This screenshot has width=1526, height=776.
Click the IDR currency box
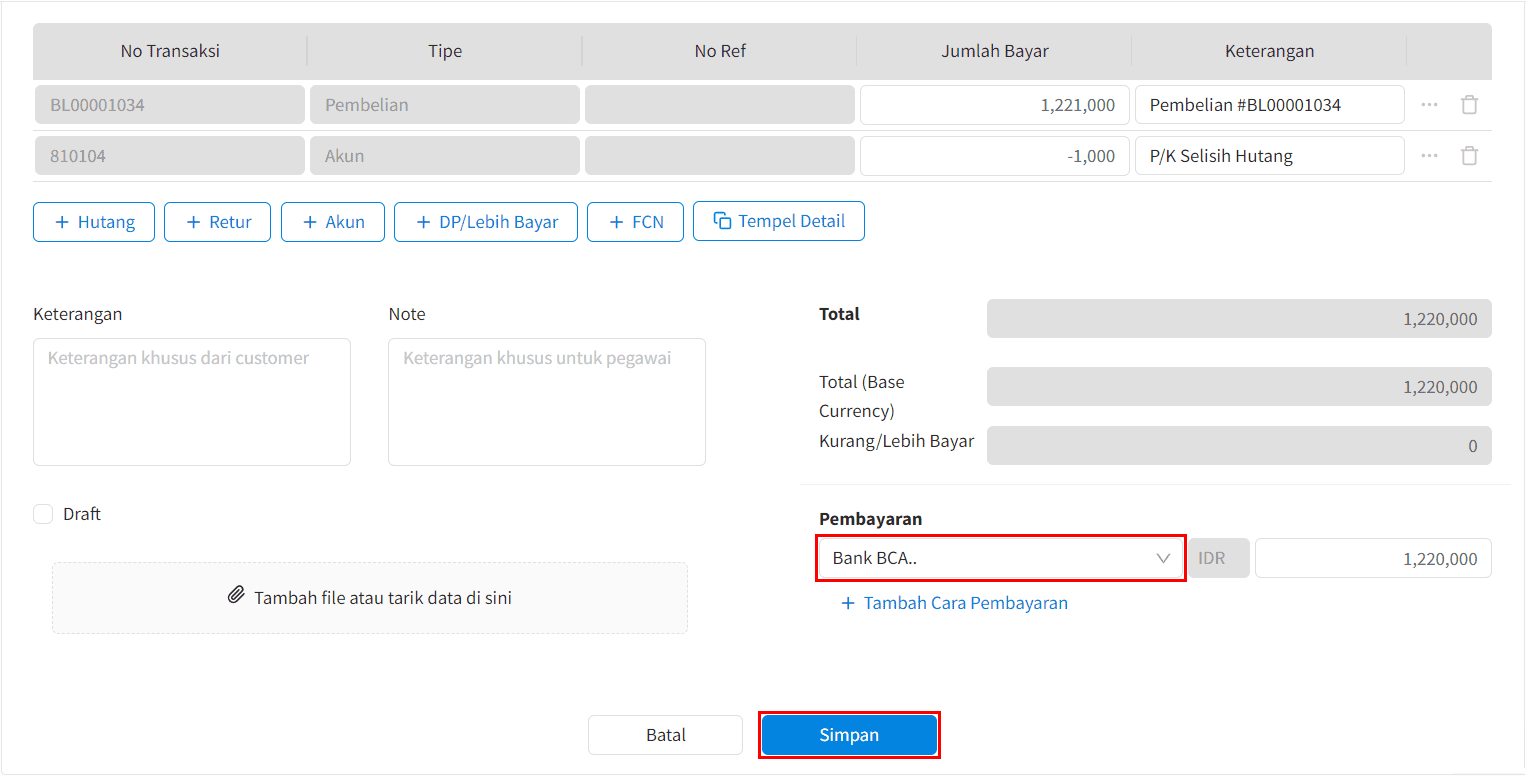[1219, 558]
